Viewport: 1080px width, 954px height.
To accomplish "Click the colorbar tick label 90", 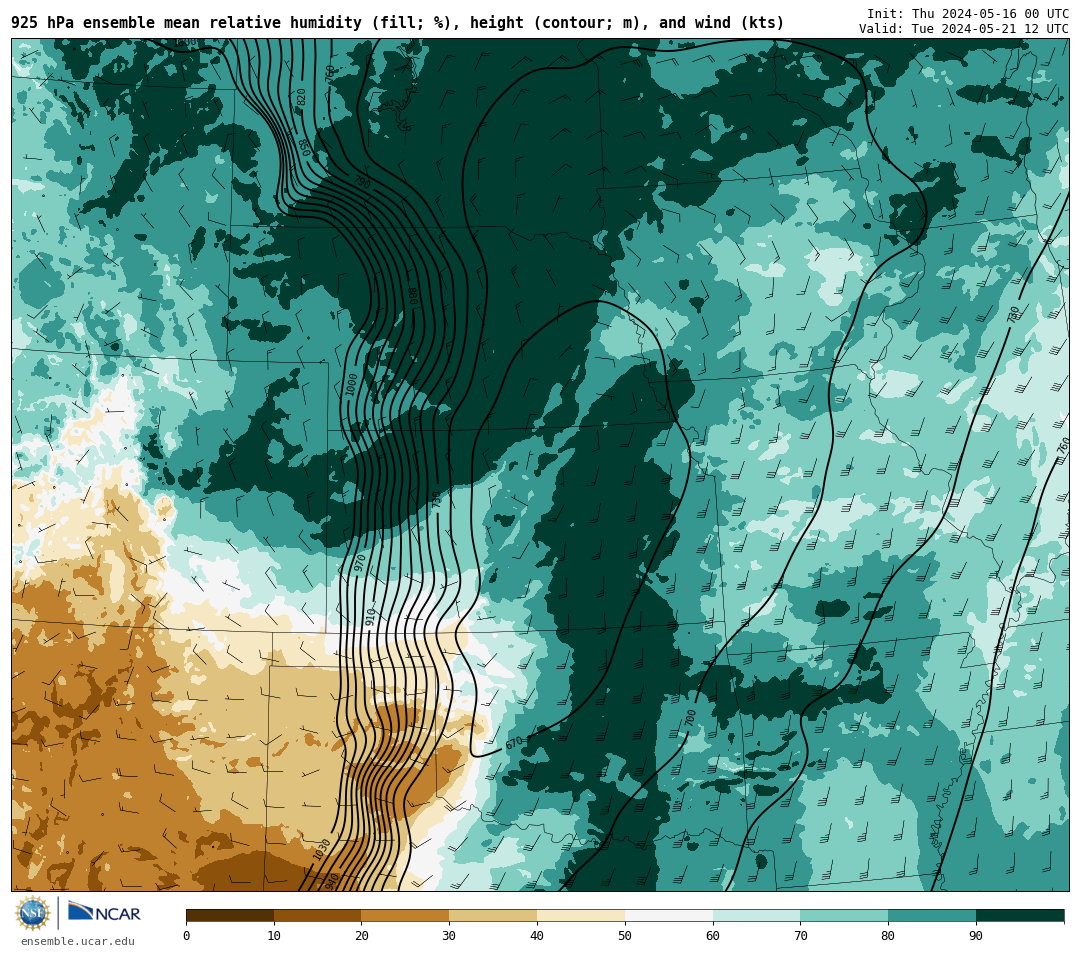I will pos(976,935).
